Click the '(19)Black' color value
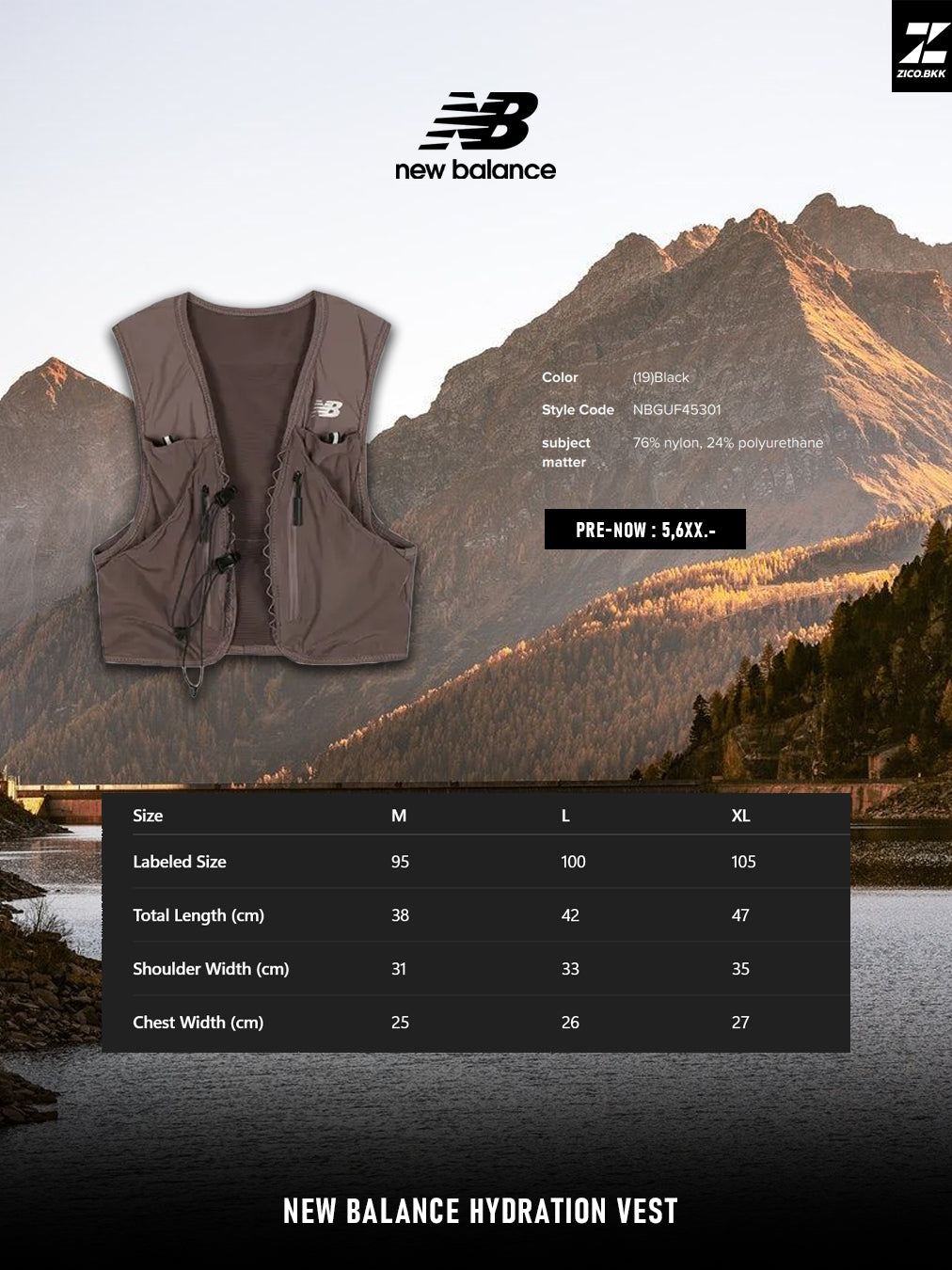Image resolution: width=952 pixels, height=1270 pixels. point(661,377)
